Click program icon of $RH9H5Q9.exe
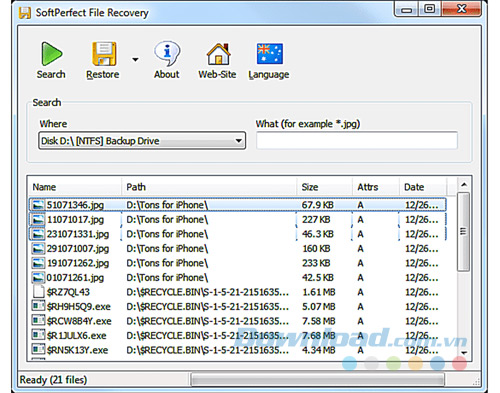 tap(38, 305)
